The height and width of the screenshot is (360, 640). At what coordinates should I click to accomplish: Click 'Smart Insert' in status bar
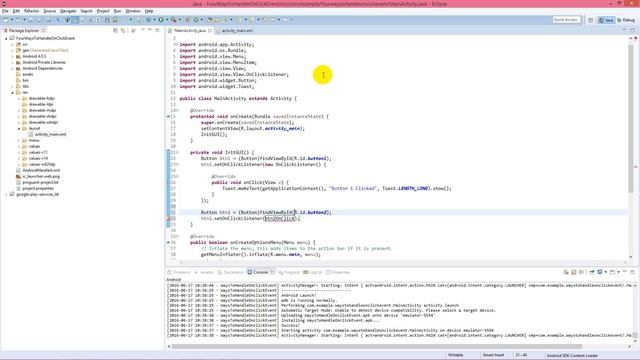click(493, 355)
